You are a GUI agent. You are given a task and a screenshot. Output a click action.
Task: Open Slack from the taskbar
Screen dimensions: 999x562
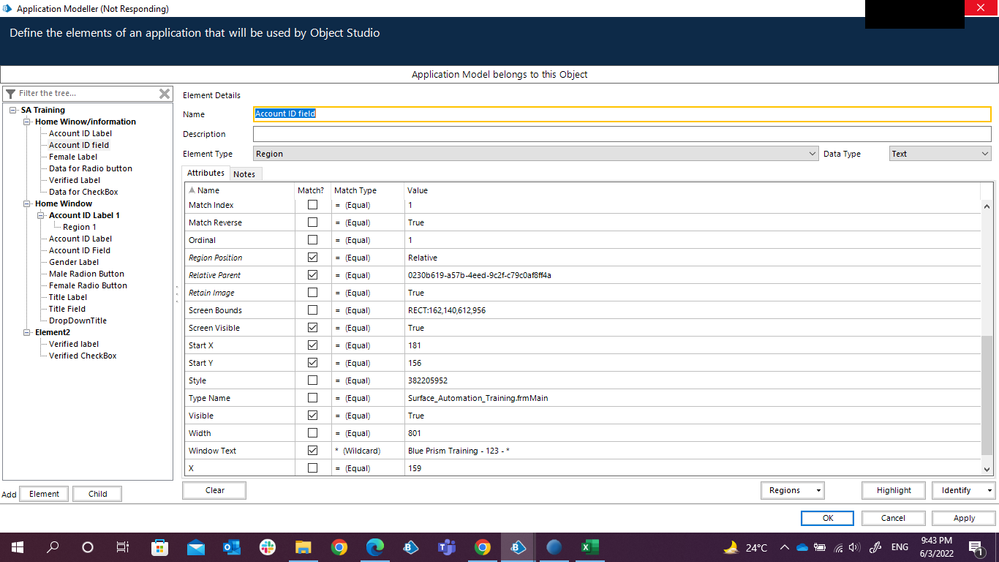coord(267,547)
